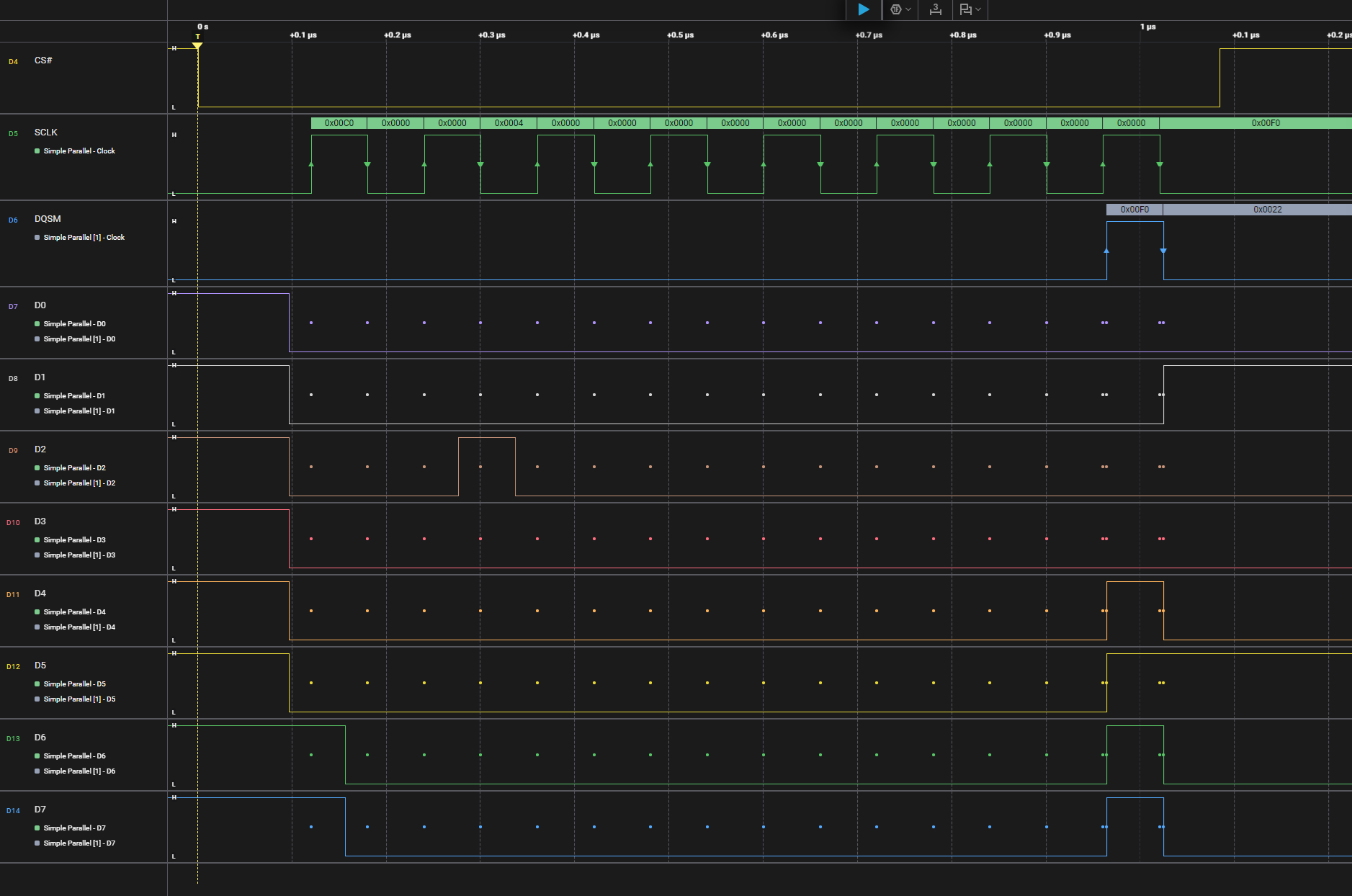Click the CS# channel label
The width and height of the screenshot is (1352, 896).
coord(43,61)
